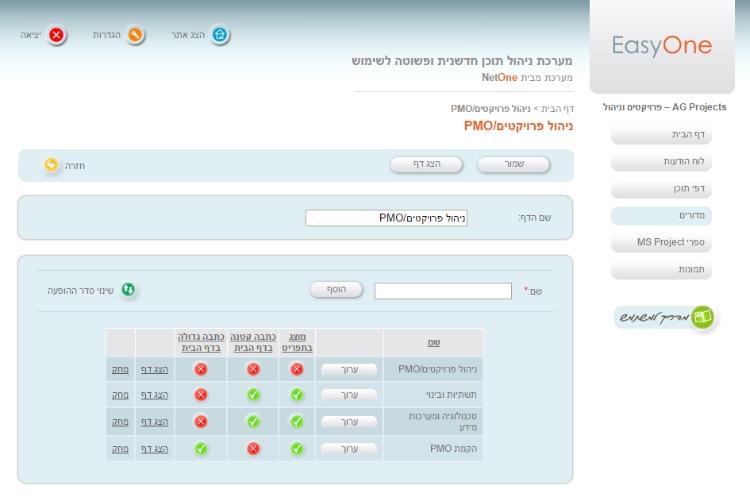Screen dimensions: 750x500
Task: Focus the page name field 'ניהול פרויקטים/PMO'
Action: [x=386, y=218]
